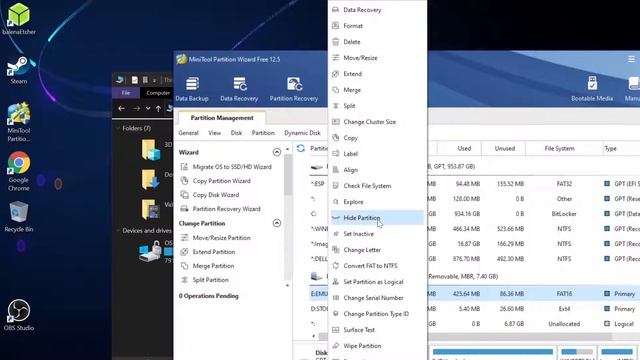
Task: Select the Ext4 partition row
Action: 533,309
